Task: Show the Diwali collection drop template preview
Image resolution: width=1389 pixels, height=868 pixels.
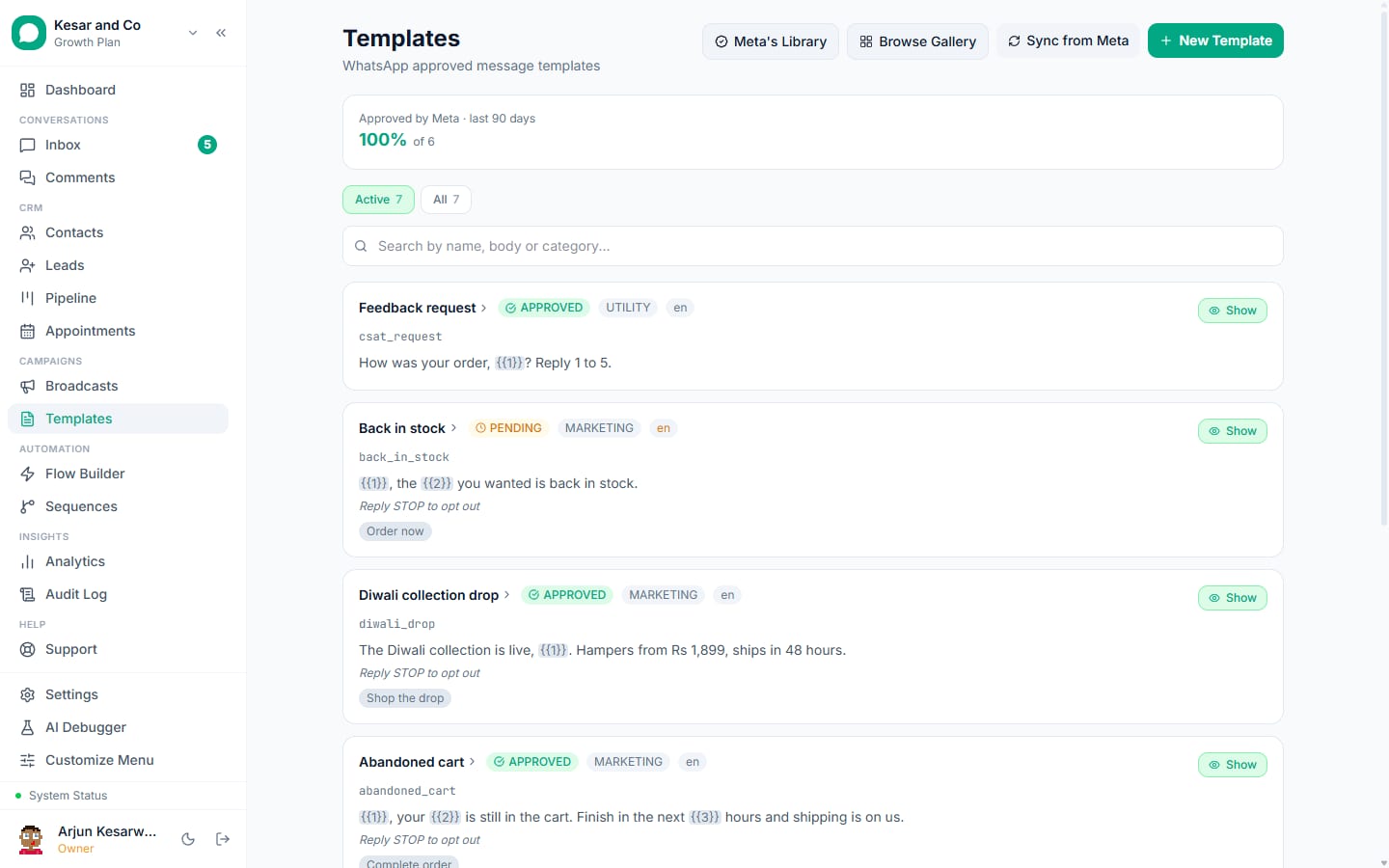Action: 1232,598
